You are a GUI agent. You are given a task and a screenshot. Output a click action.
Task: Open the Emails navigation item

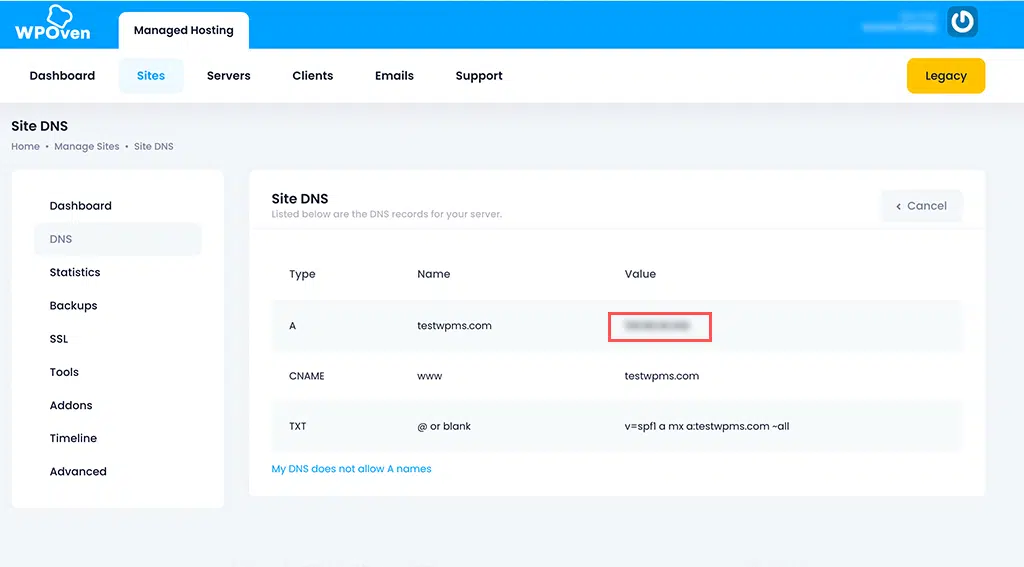click(x=394, y=76)
